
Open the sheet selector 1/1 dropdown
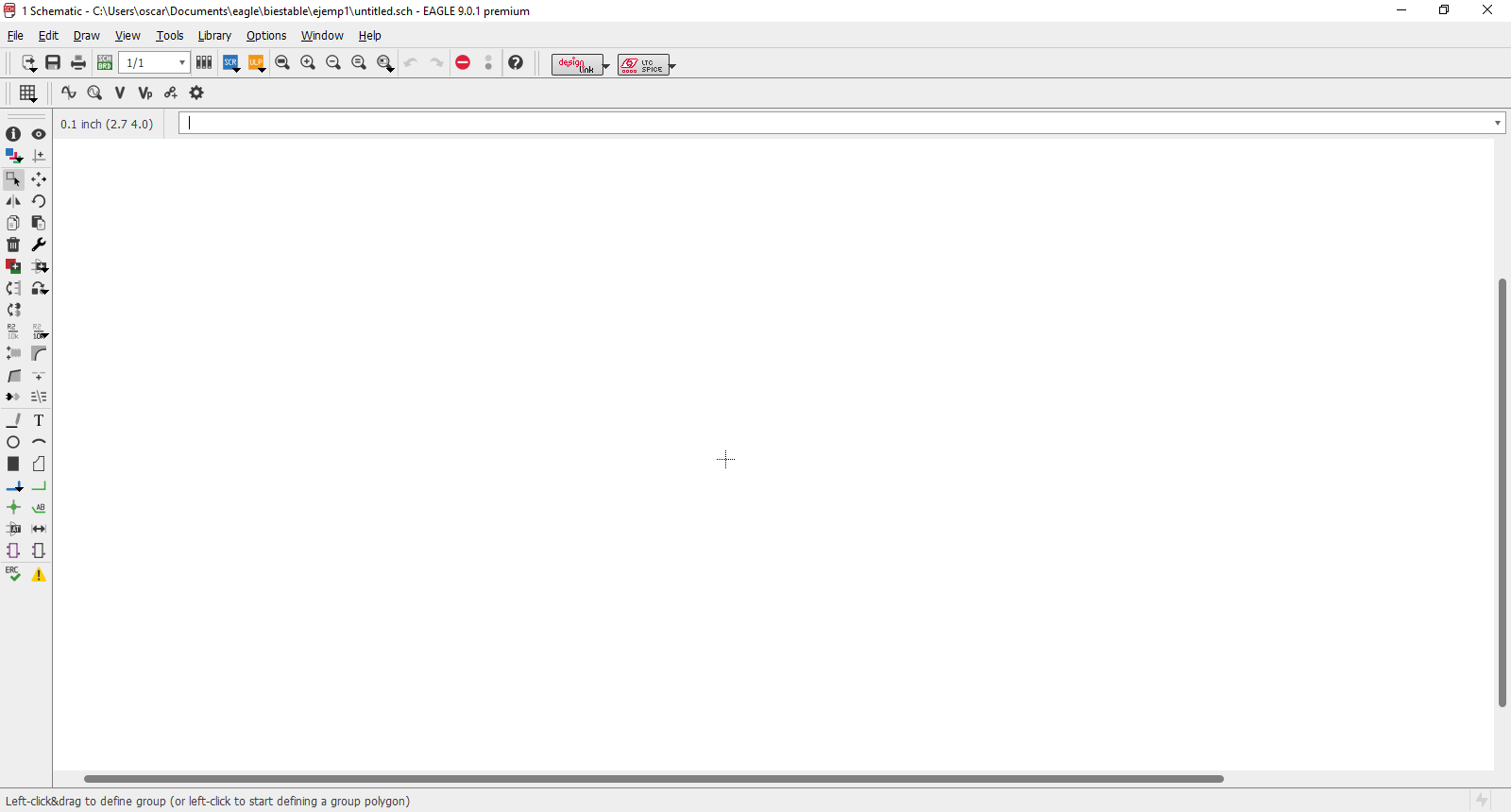[181, 63]
